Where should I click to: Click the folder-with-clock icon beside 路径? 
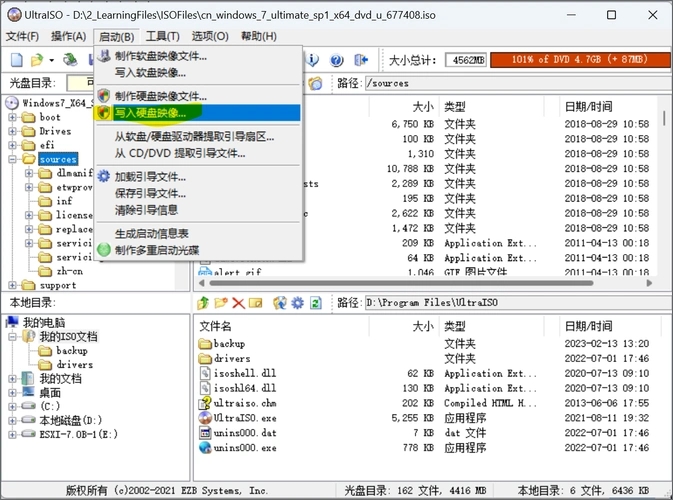click(315, 83)
